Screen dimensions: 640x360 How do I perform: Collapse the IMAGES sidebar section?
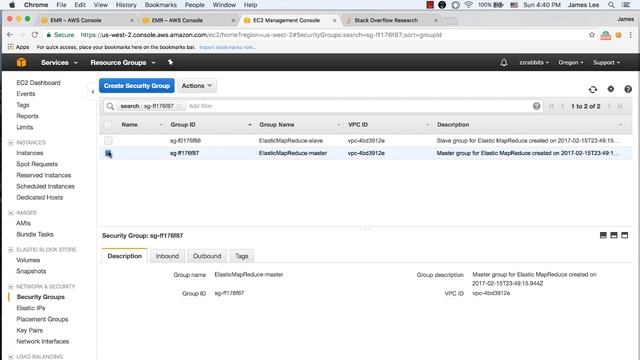11,213
